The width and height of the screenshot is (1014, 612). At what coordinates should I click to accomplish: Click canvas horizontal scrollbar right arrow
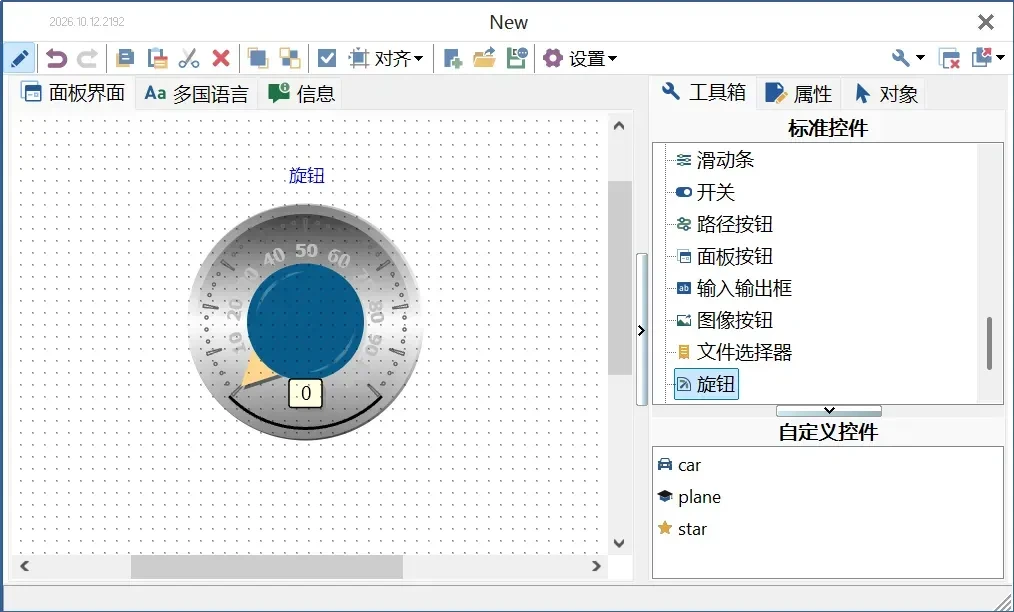pyautogui.click(x=596, y=566)
